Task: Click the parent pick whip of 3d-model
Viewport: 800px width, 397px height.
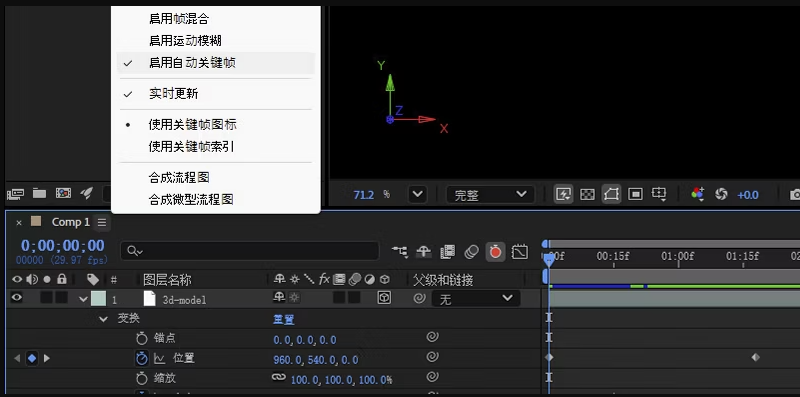Action: (x=419, y=298)
